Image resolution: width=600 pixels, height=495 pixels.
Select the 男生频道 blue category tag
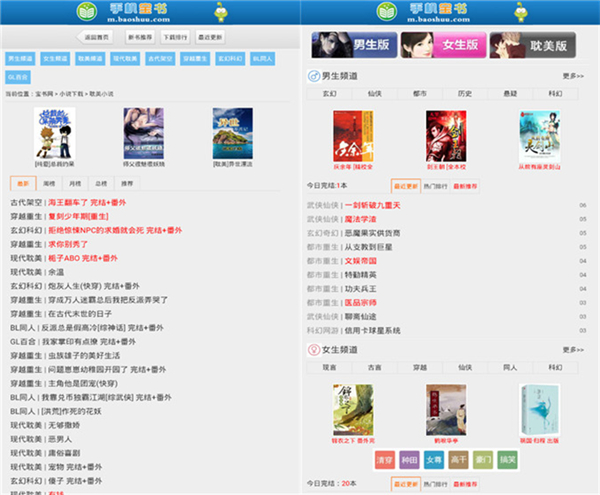[20, 59]
